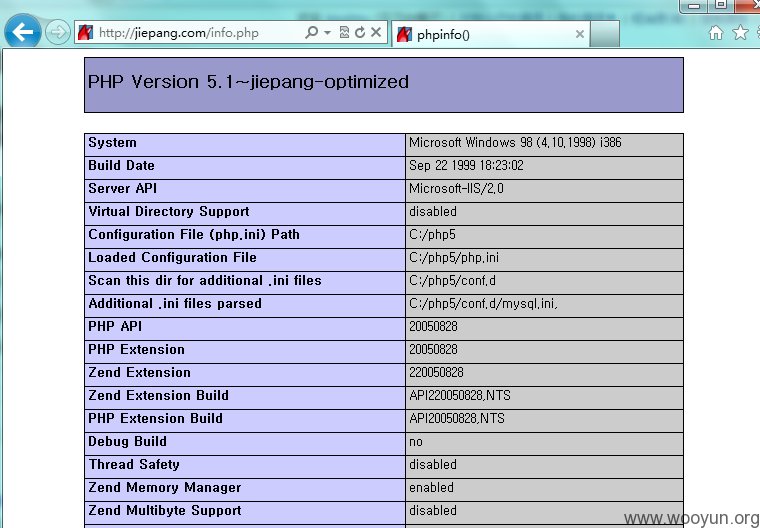Click the search magnifier in the address bar
This screenshot has width=760, height=528.
pos(312,32)
